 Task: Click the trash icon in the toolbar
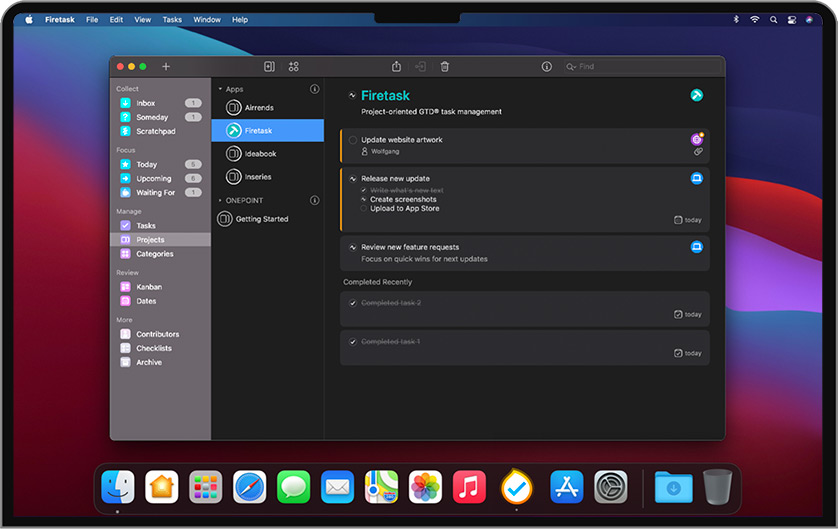pyautogui.click(x=445, y=67)
